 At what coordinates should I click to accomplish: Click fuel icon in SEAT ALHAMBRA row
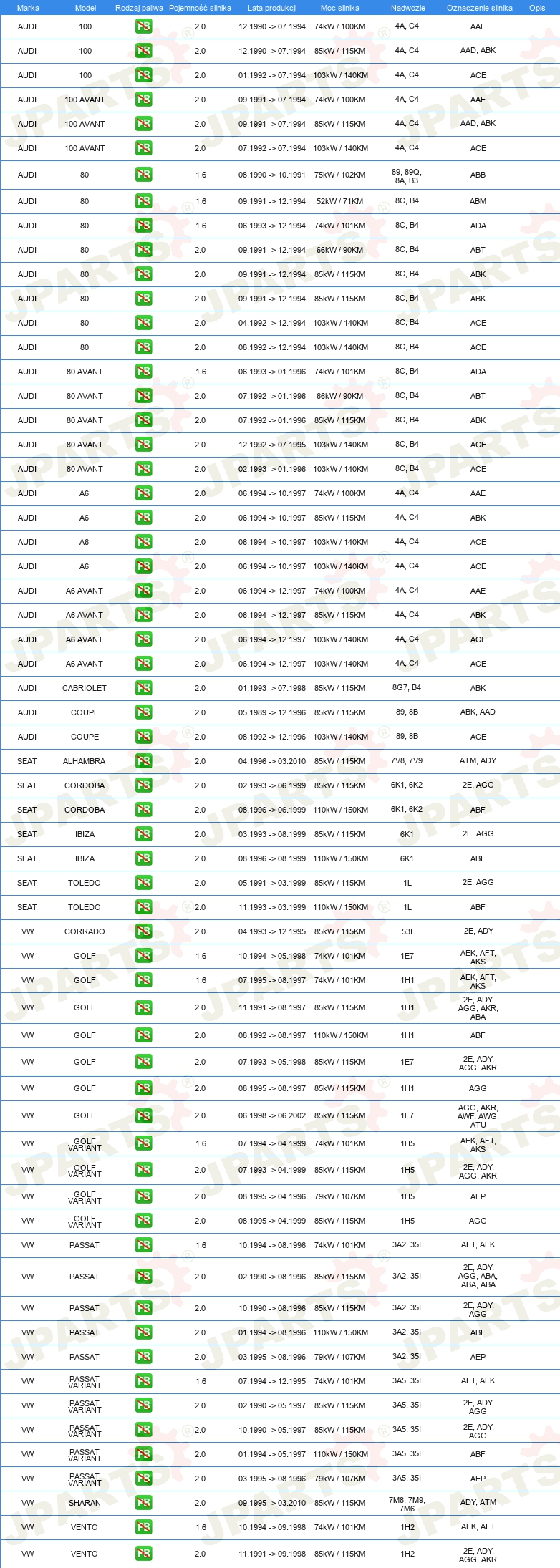click(143, 761)
